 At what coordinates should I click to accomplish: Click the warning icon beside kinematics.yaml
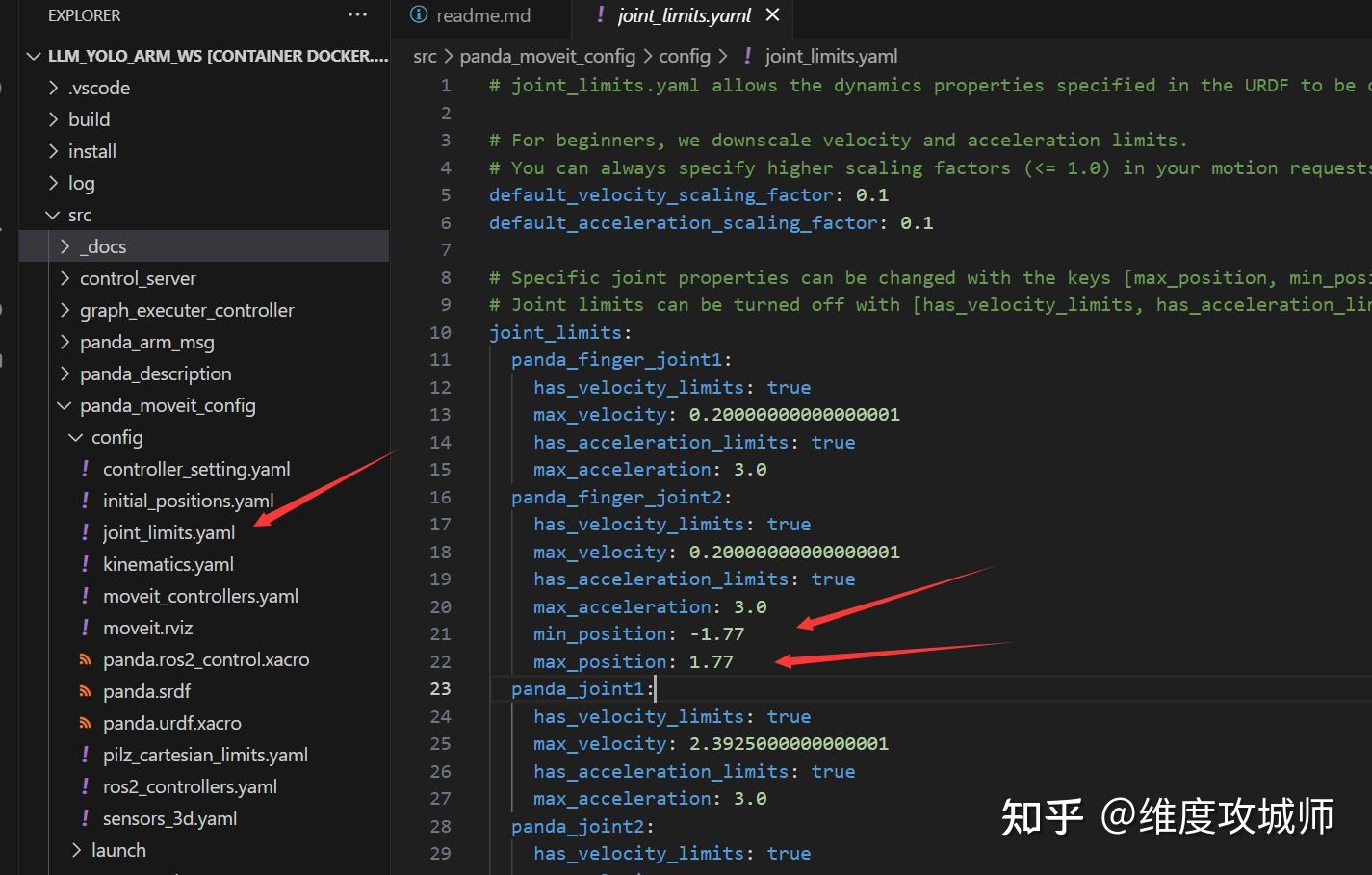click(85, 563)
